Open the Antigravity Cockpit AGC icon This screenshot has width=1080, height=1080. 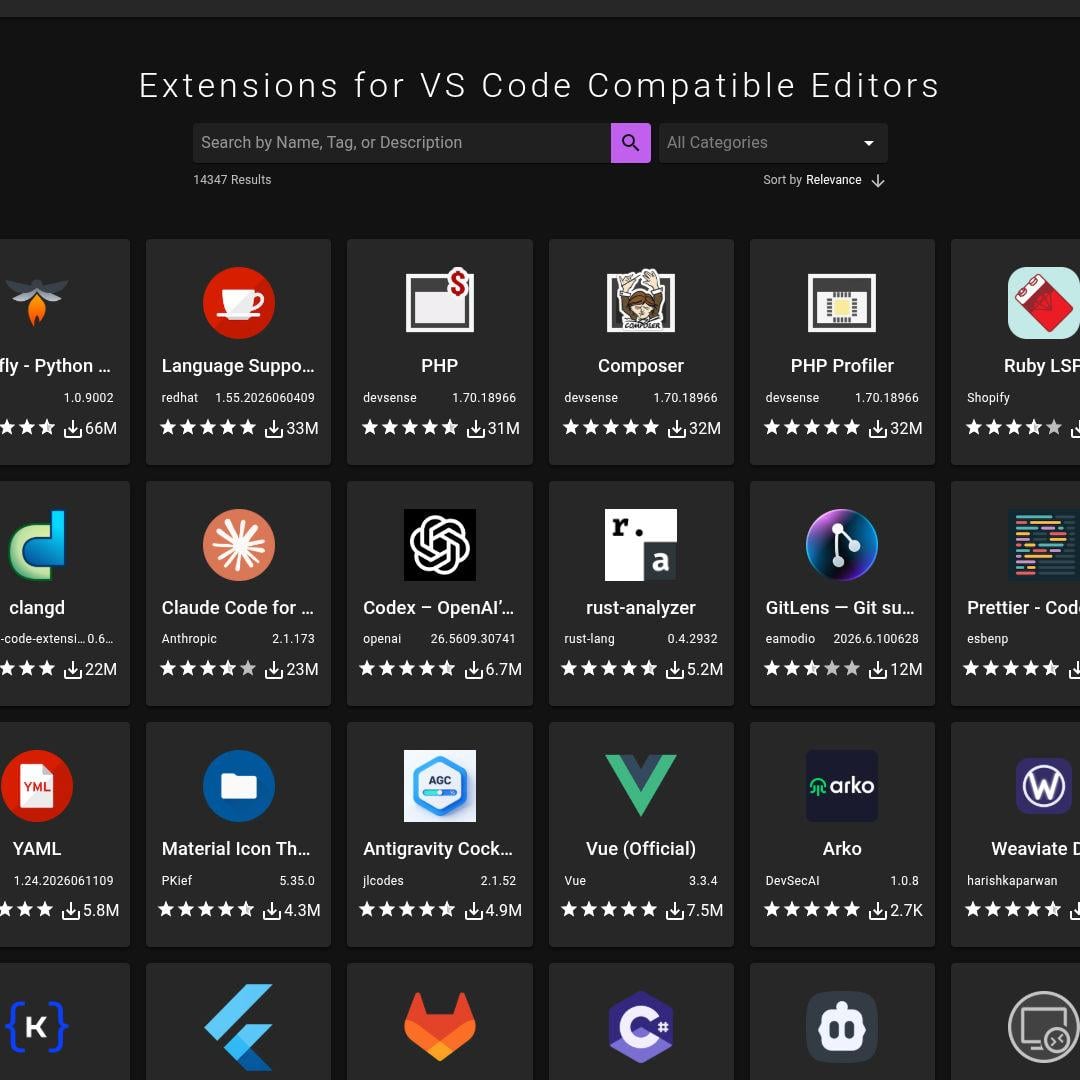[x=439, y=786]
